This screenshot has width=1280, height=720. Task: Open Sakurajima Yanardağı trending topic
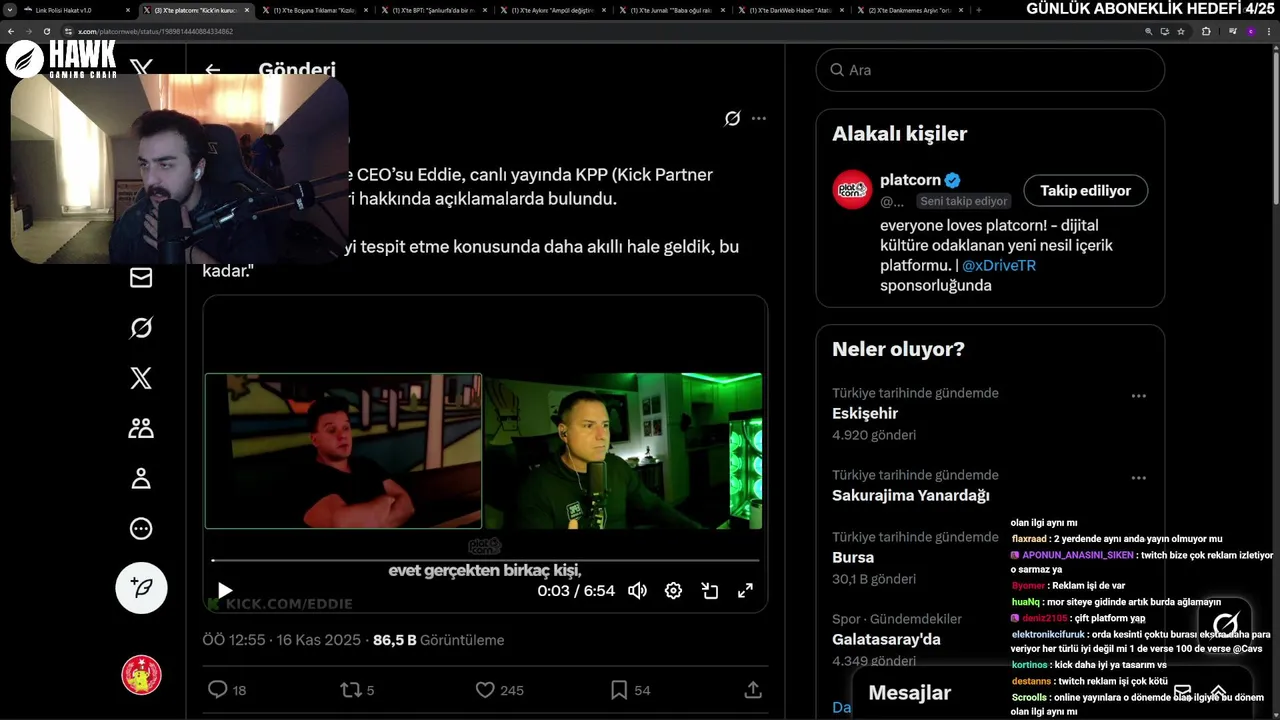coord(910,495)
